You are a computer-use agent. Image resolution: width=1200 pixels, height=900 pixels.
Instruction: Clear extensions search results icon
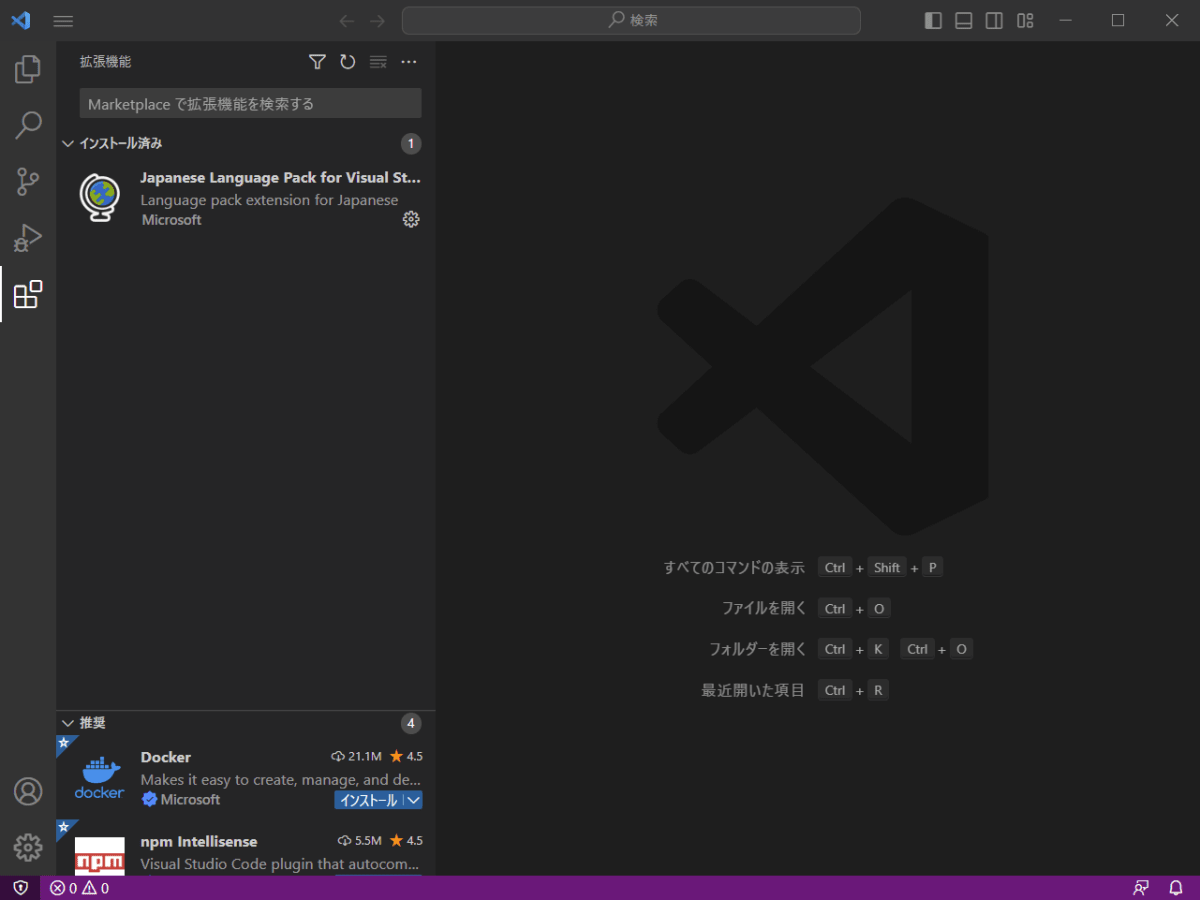coord(378,62)
